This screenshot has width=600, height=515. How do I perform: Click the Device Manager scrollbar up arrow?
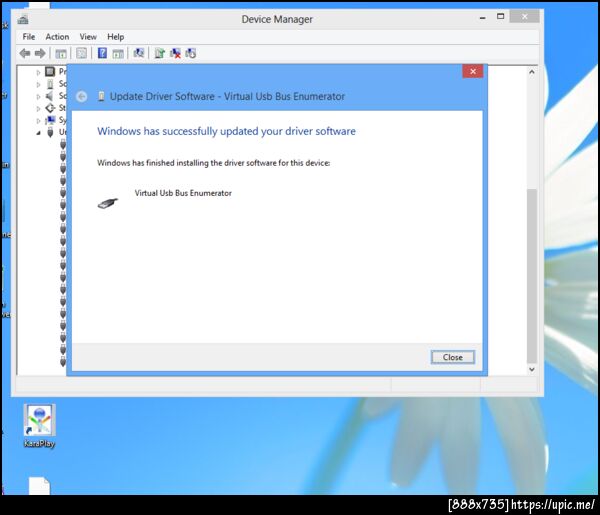point(532,72)
